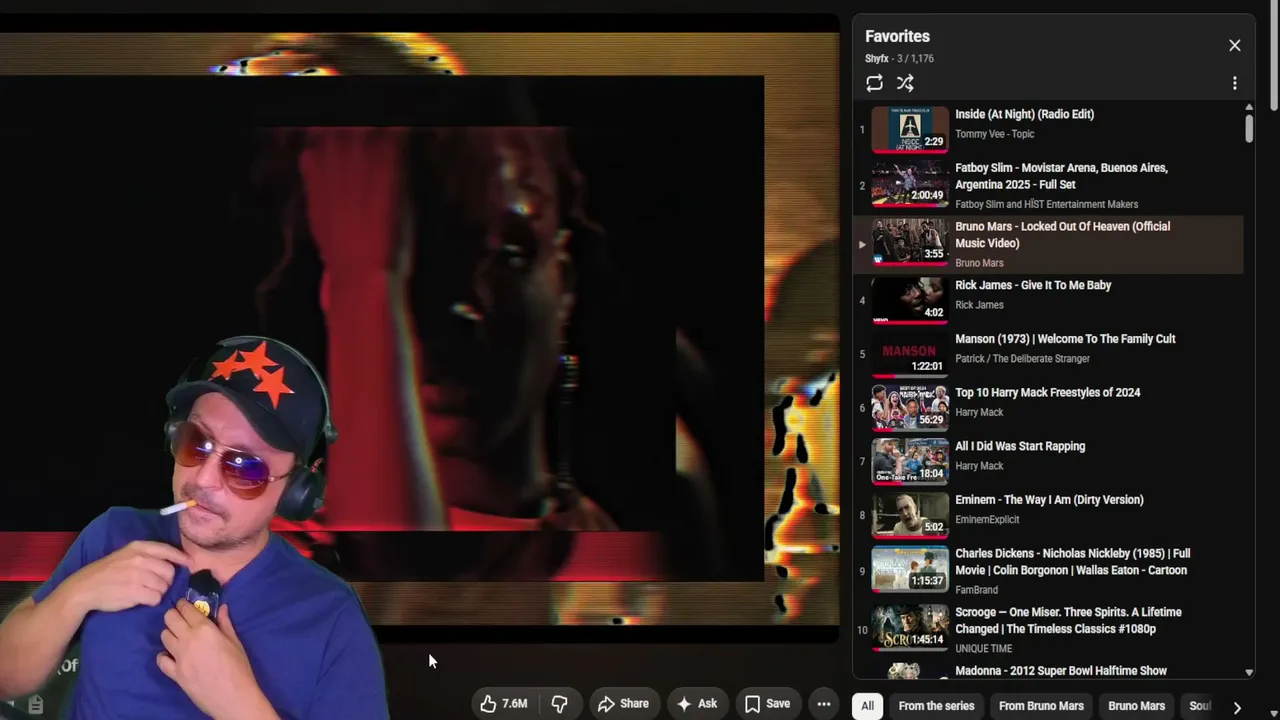Select the From the series chip
Image resolution: width=1280 pixels, height=720 pixels.
[936, 706]
